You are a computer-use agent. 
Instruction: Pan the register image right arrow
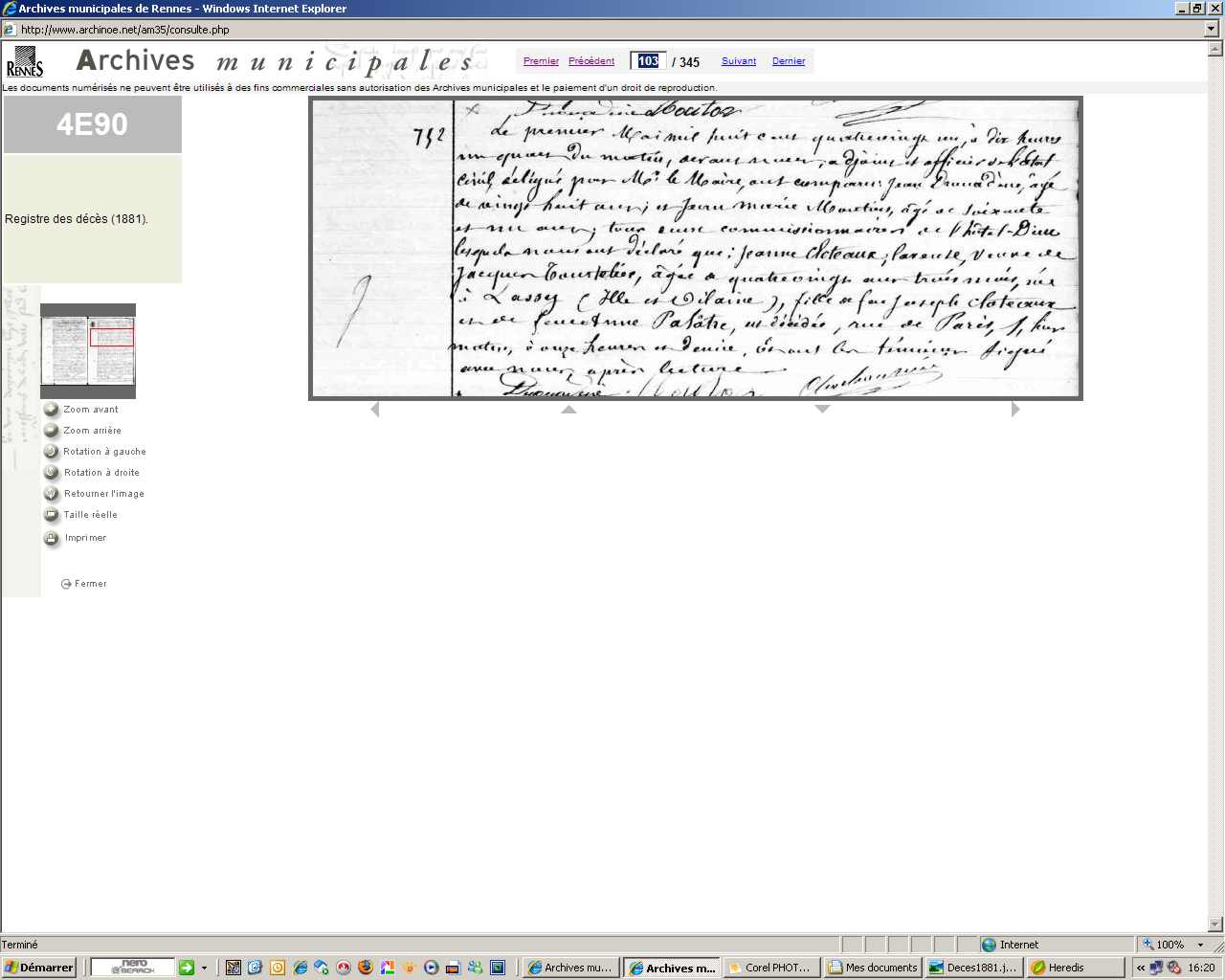tap(1015, 410)
